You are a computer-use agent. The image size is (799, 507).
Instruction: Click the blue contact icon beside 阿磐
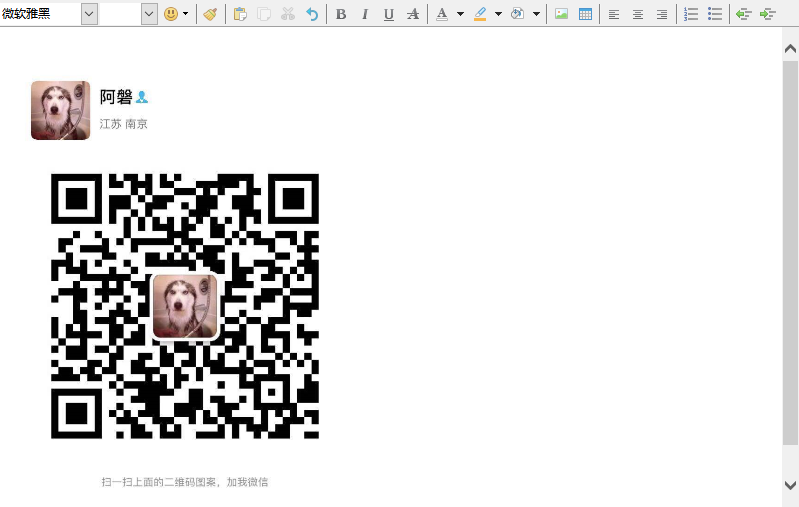point(142,97)
